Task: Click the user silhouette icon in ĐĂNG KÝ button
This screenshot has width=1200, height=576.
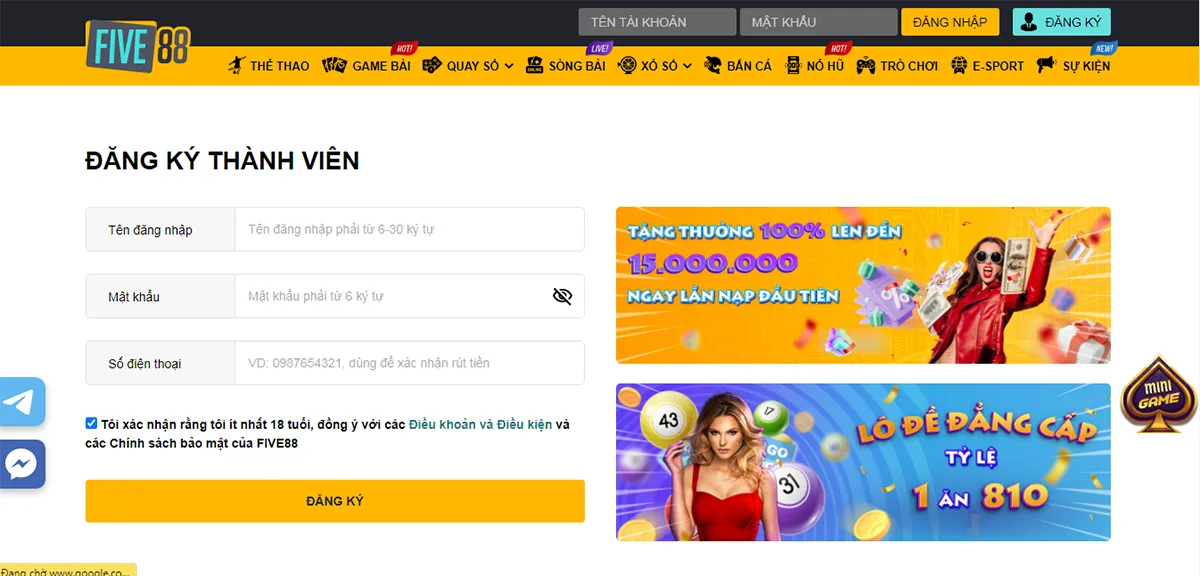Action: point(1028,22)
